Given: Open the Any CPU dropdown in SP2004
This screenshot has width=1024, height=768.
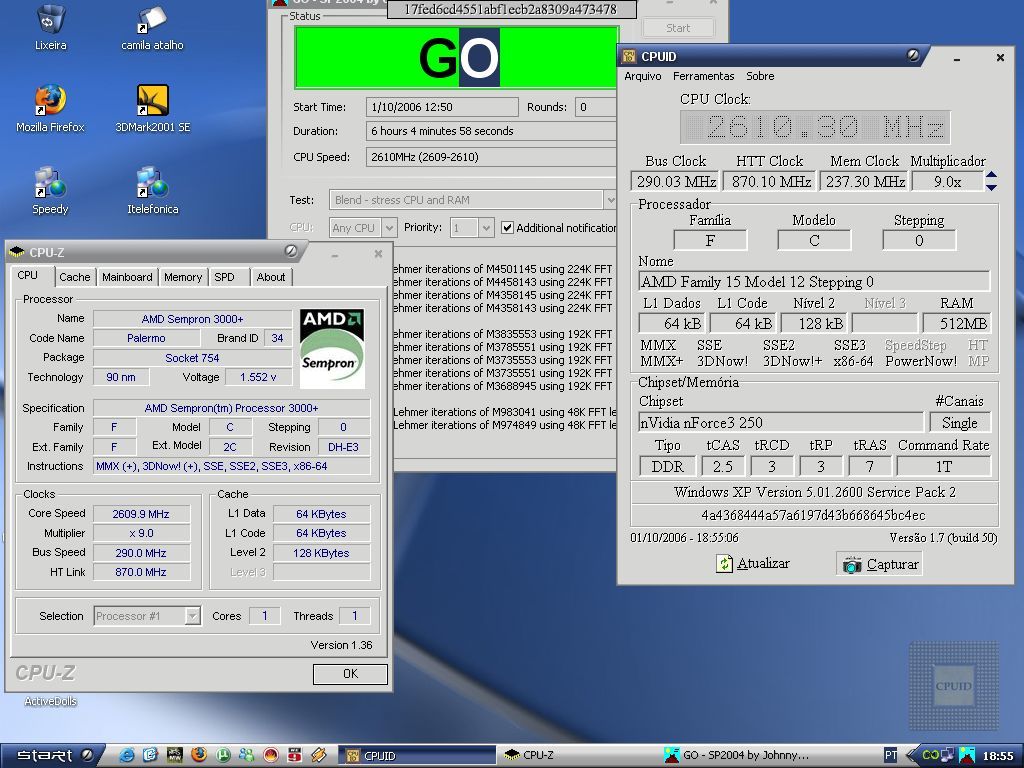Looking at the screenshot, I should [389, 228].
